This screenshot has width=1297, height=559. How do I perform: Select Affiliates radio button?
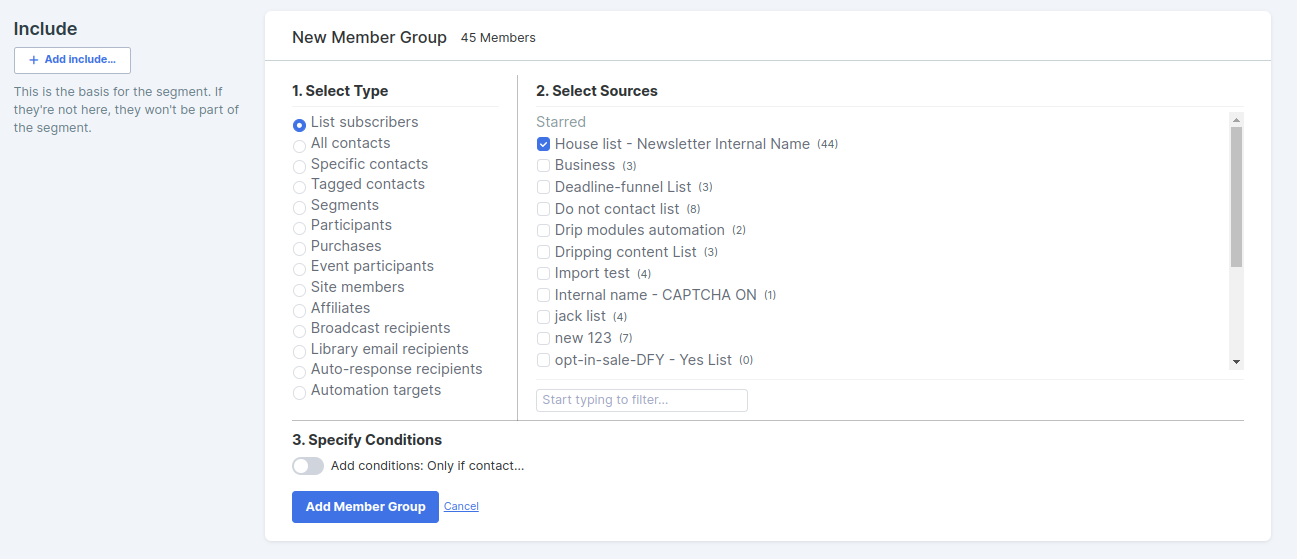[x=299, y=311]
